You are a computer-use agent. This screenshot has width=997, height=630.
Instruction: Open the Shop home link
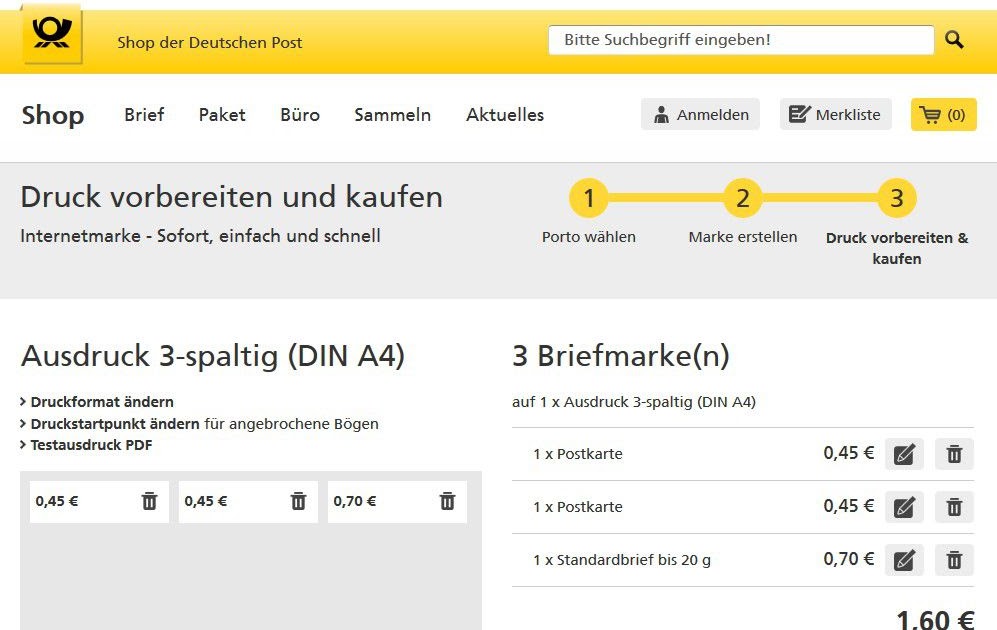point(53,115)
